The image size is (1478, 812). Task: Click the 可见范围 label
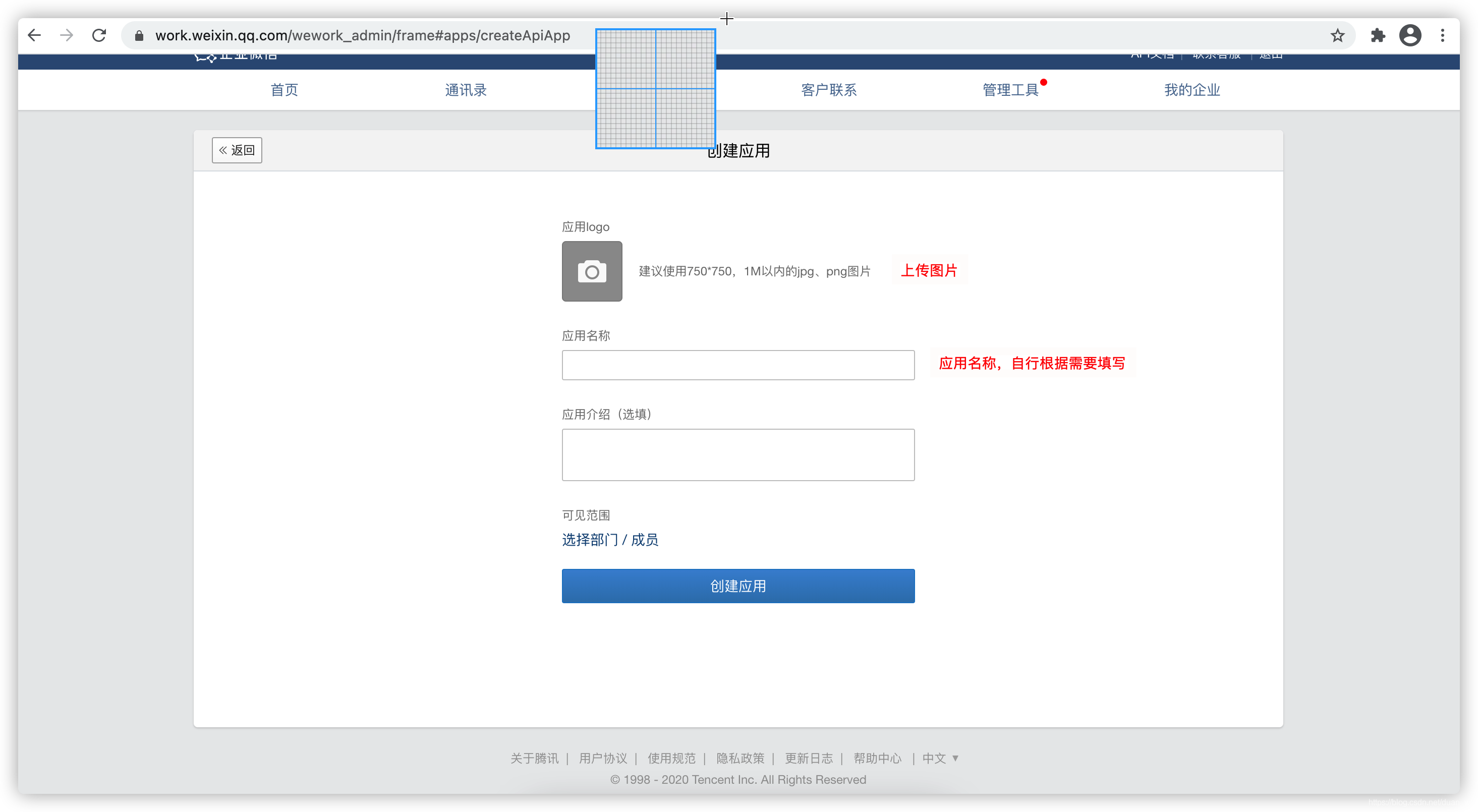[x=586, y=515]
